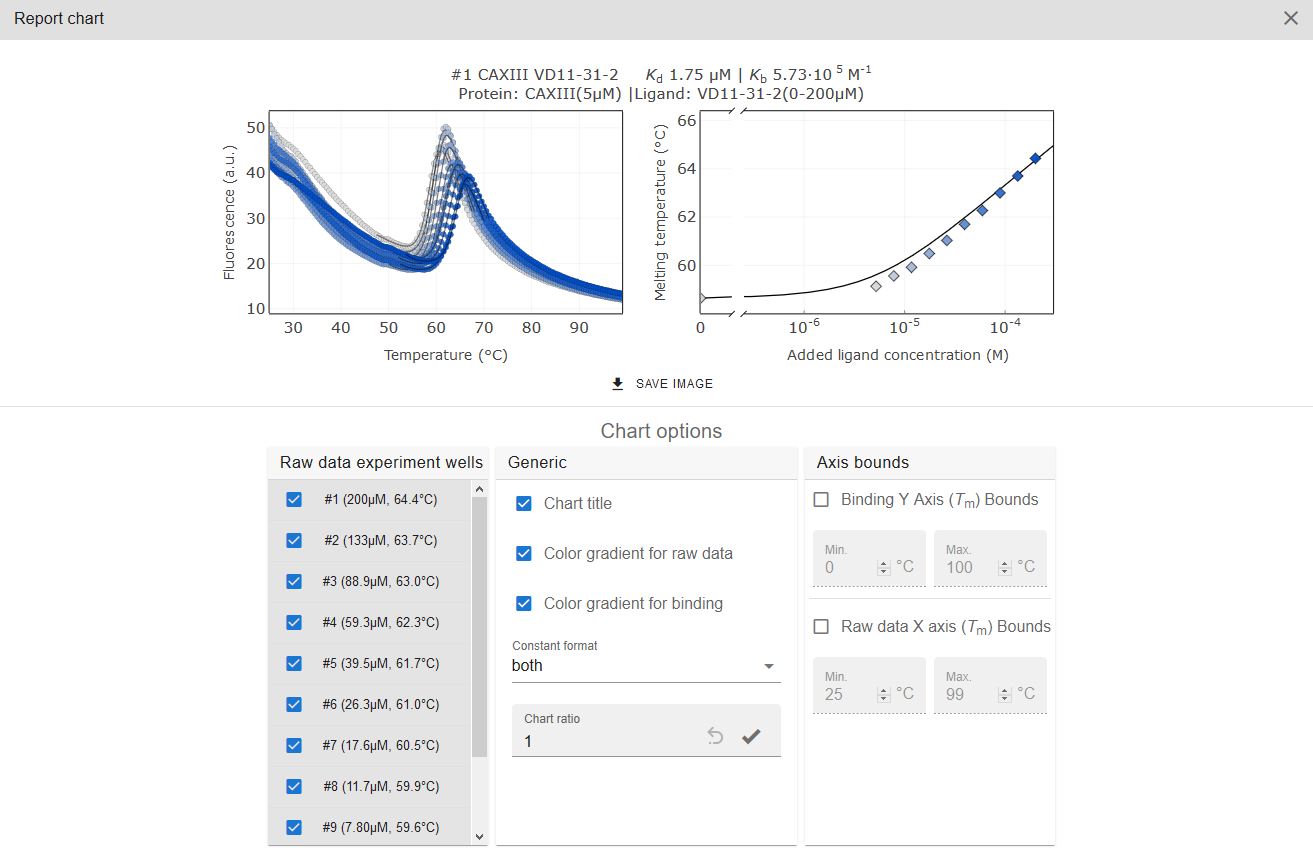
Task: Enable Binding Y Axis Bounds checkbox
Action: (821, 500)
